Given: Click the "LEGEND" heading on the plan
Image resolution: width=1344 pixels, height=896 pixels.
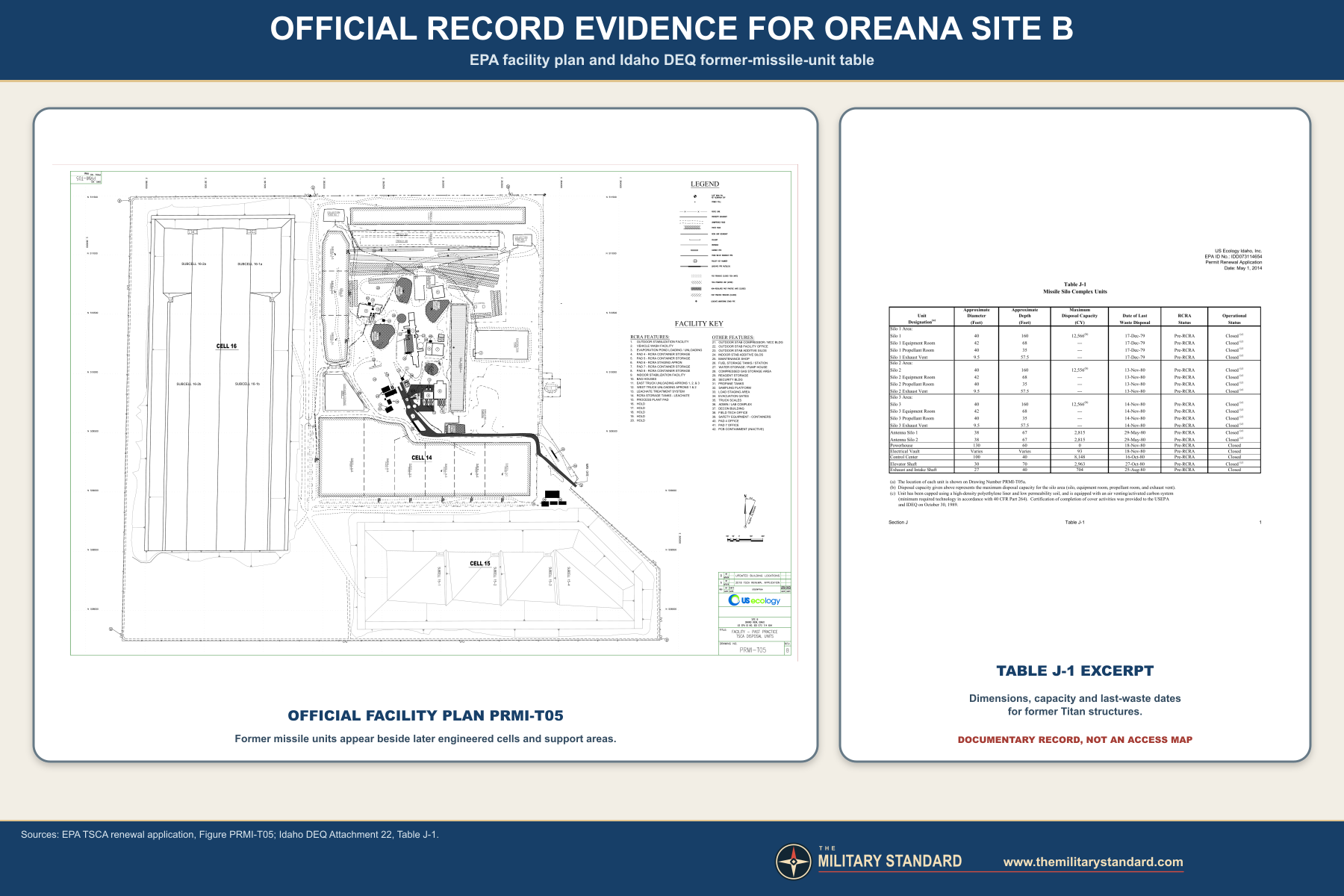Looking at the screenshot, I should pyautogui.click(x=705, y=184).
